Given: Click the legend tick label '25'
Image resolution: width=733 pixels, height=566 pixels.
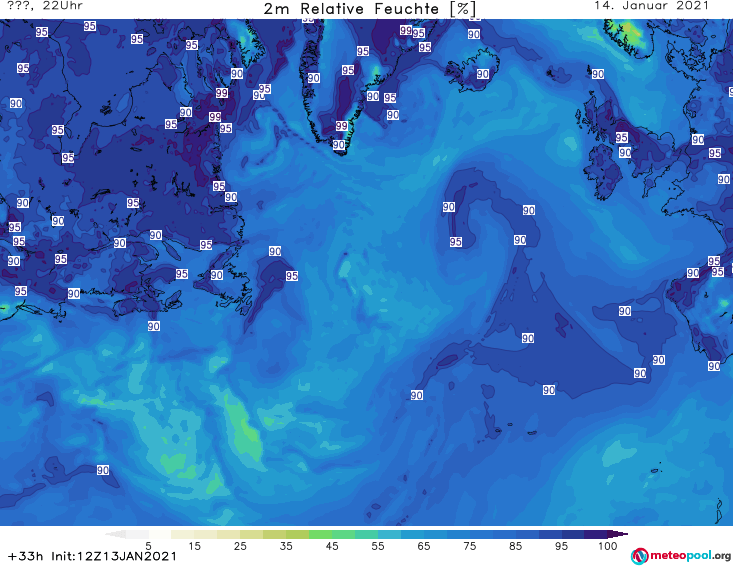Looking at the screenshot, I should coord(240,546).
